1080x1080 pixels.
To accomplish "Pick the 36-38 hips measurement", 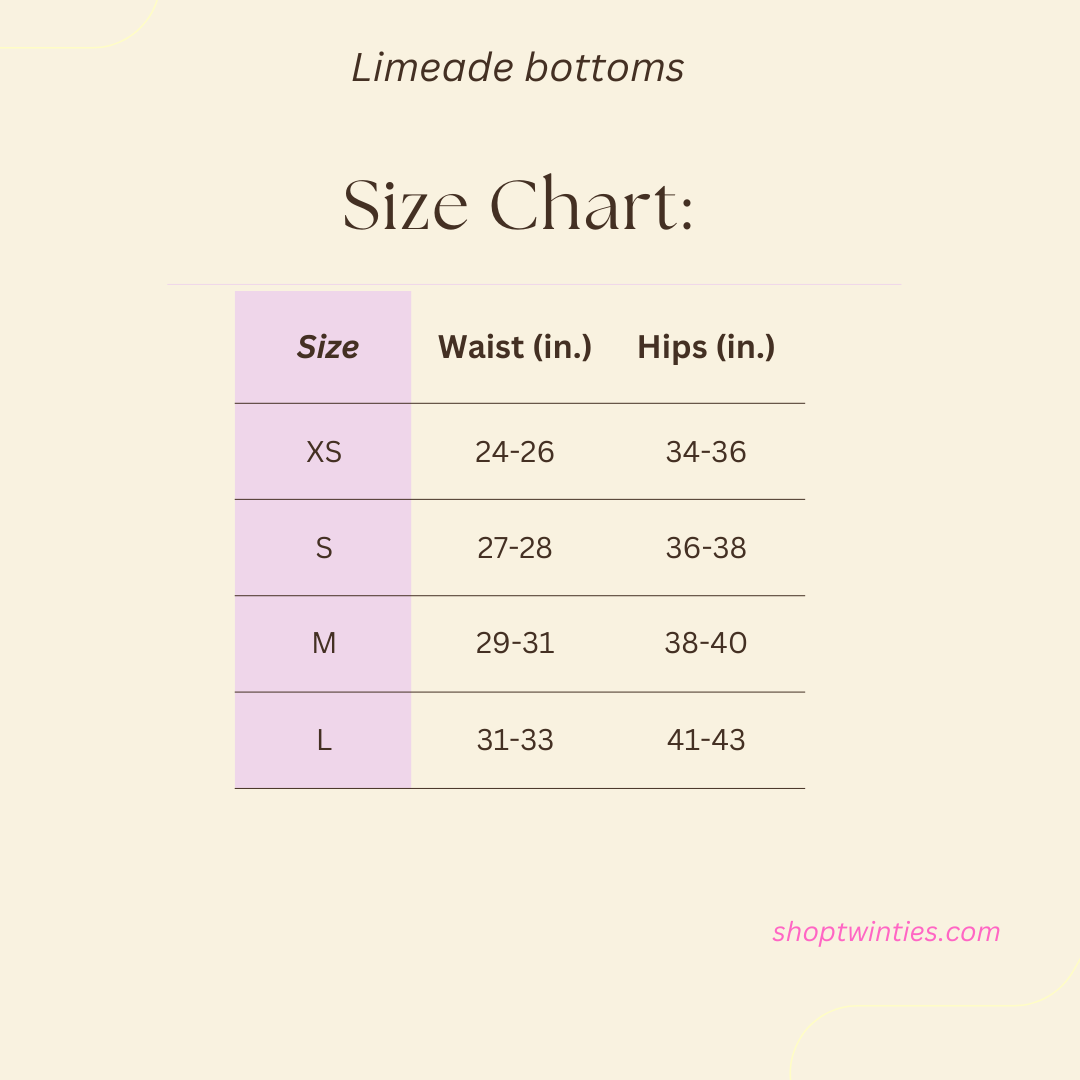I will 706,548.
